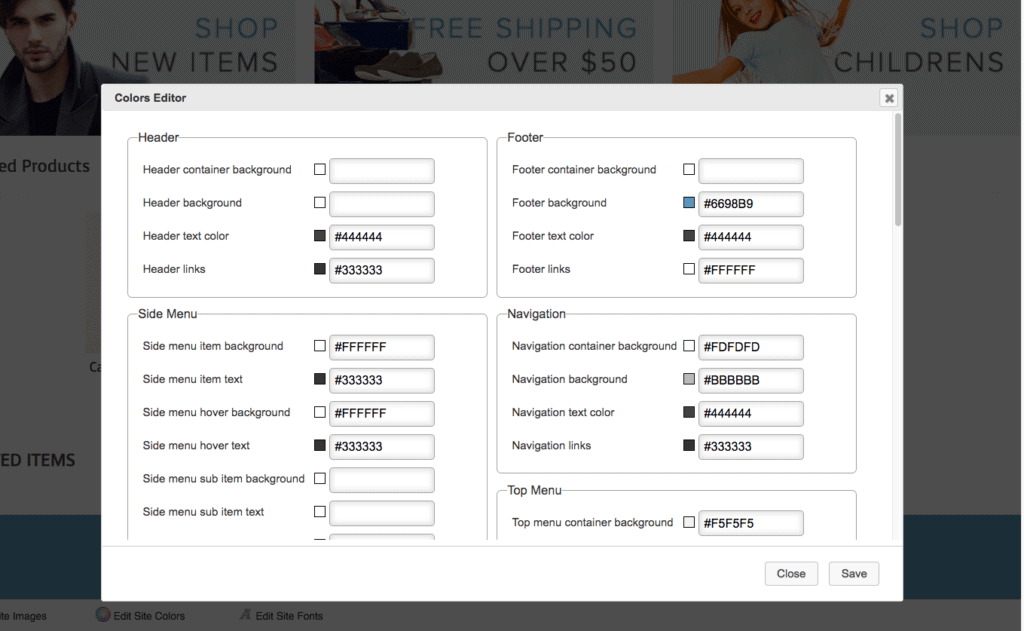
Task: Click the Footer group label
Action: [x=525, y=138]
